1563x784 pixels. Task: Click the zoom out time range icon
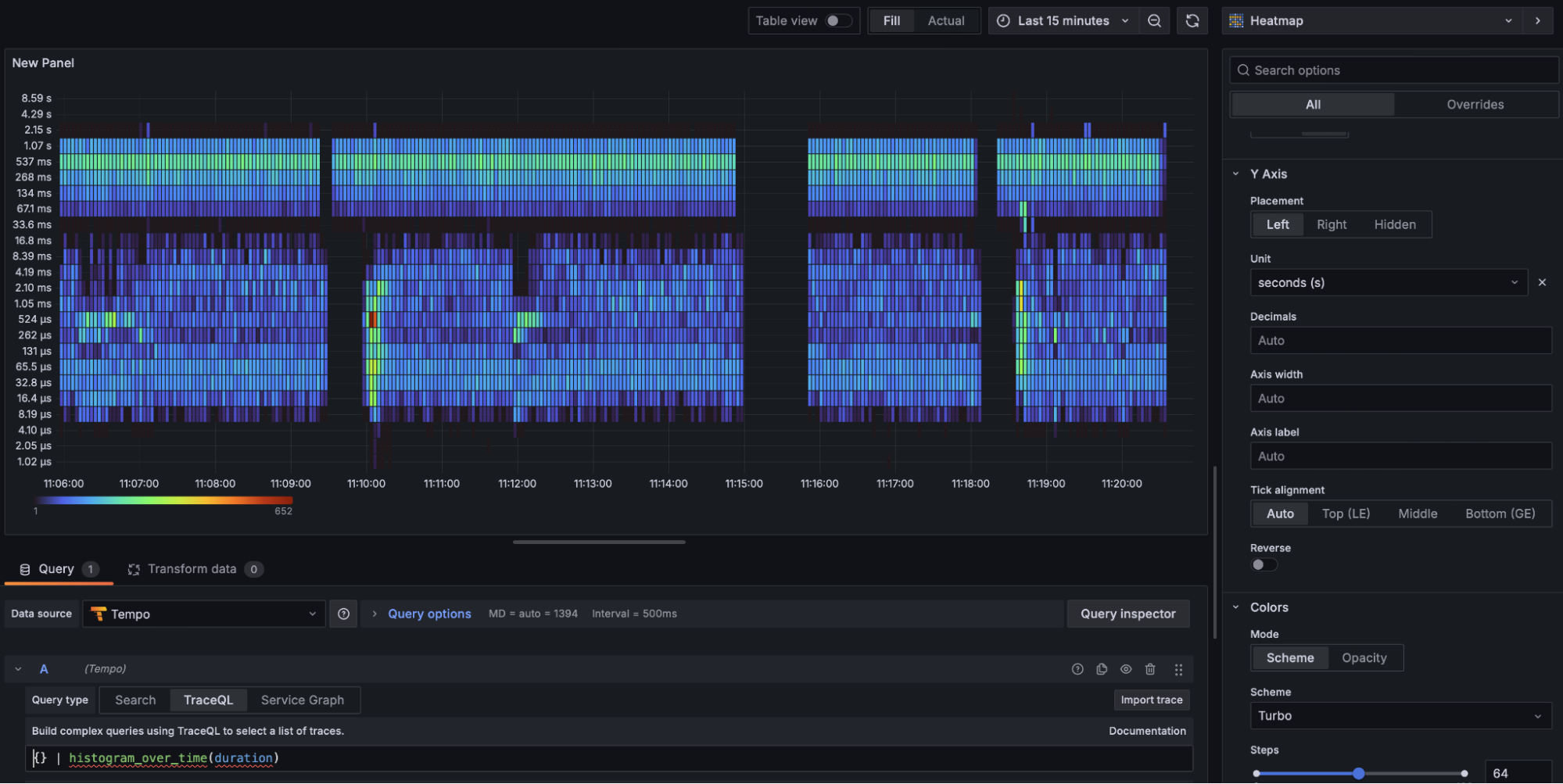click(1154, 21)
